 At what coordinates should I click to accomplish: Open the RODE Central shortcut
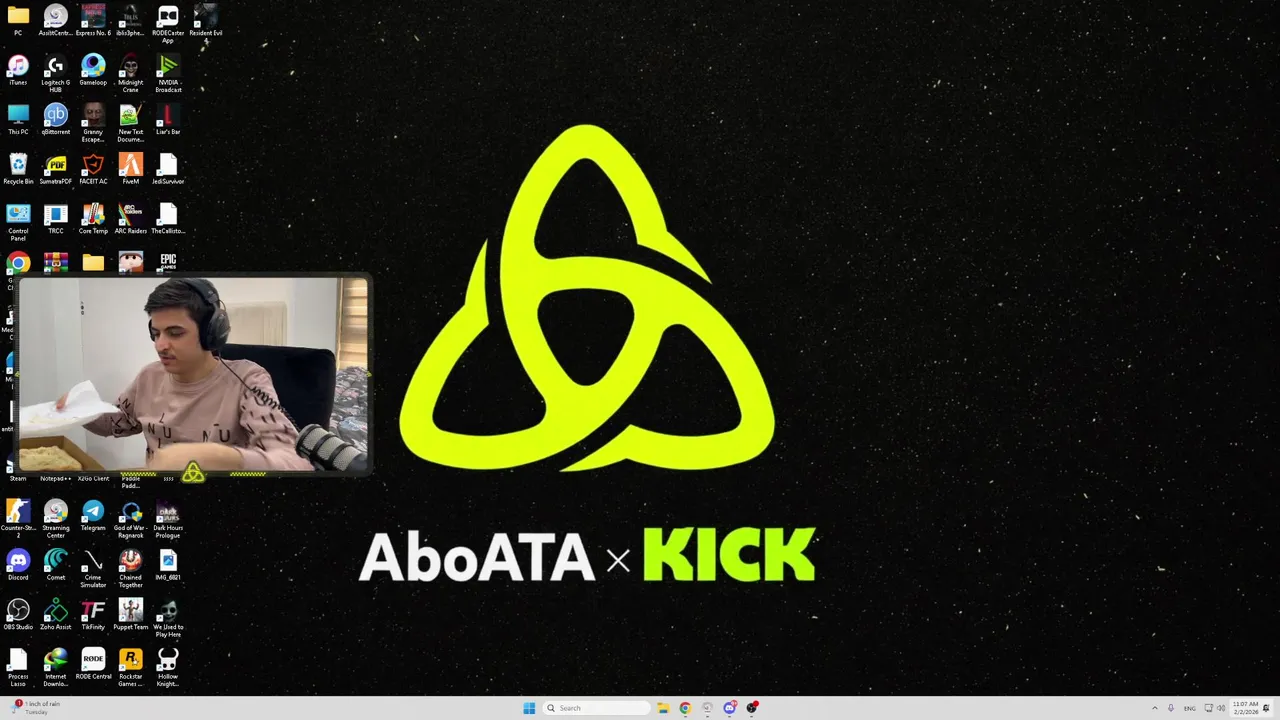click(93, 664)
